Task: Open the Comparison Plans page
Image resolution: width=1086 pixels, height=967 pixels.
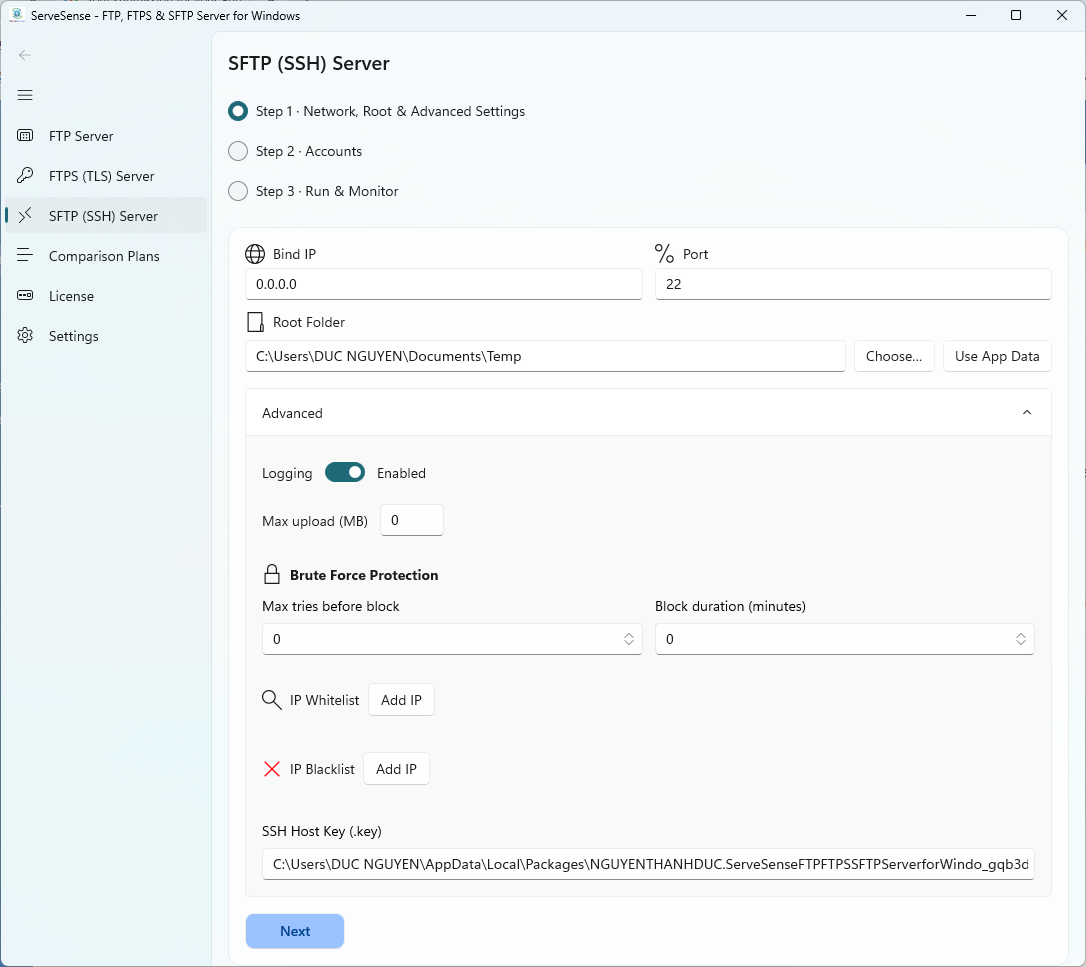Action: 106,256
